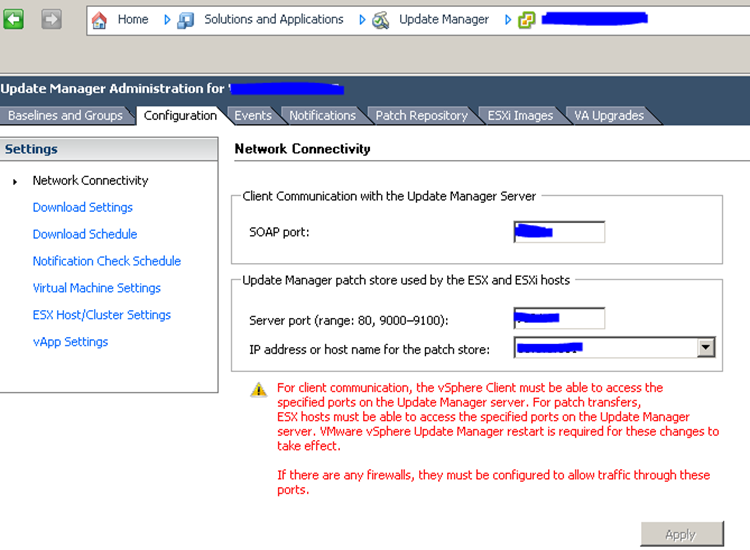Go to Home in breadcrumb
750x550 pixels.
[133, 20]
